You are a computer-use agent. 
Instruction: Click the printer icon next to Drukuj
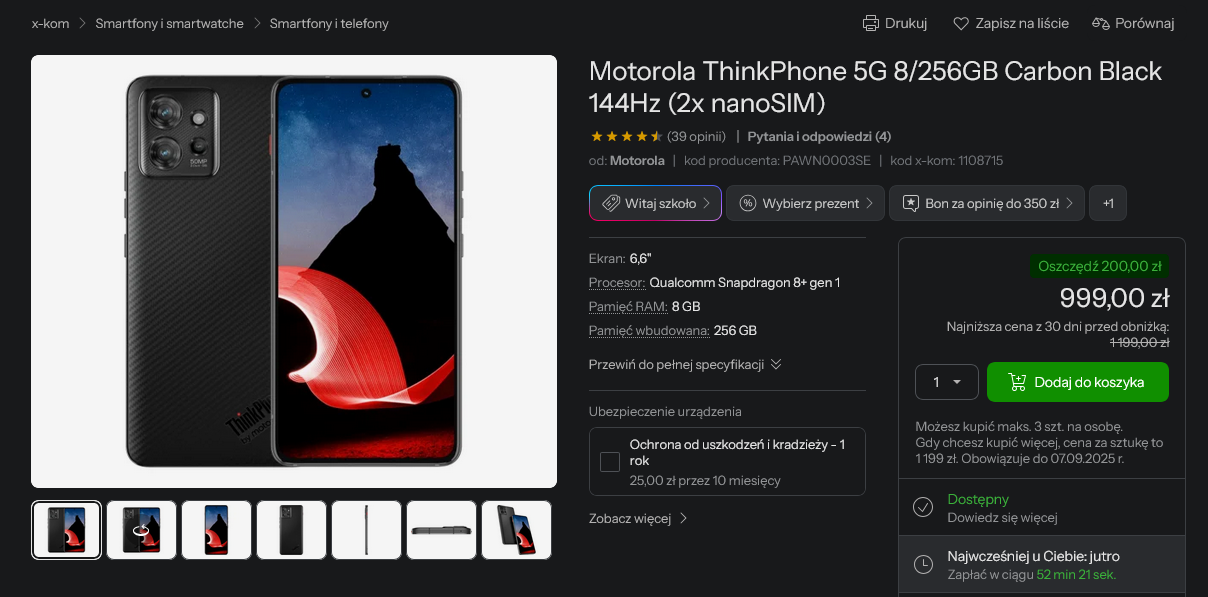click(x=870, y=23)
